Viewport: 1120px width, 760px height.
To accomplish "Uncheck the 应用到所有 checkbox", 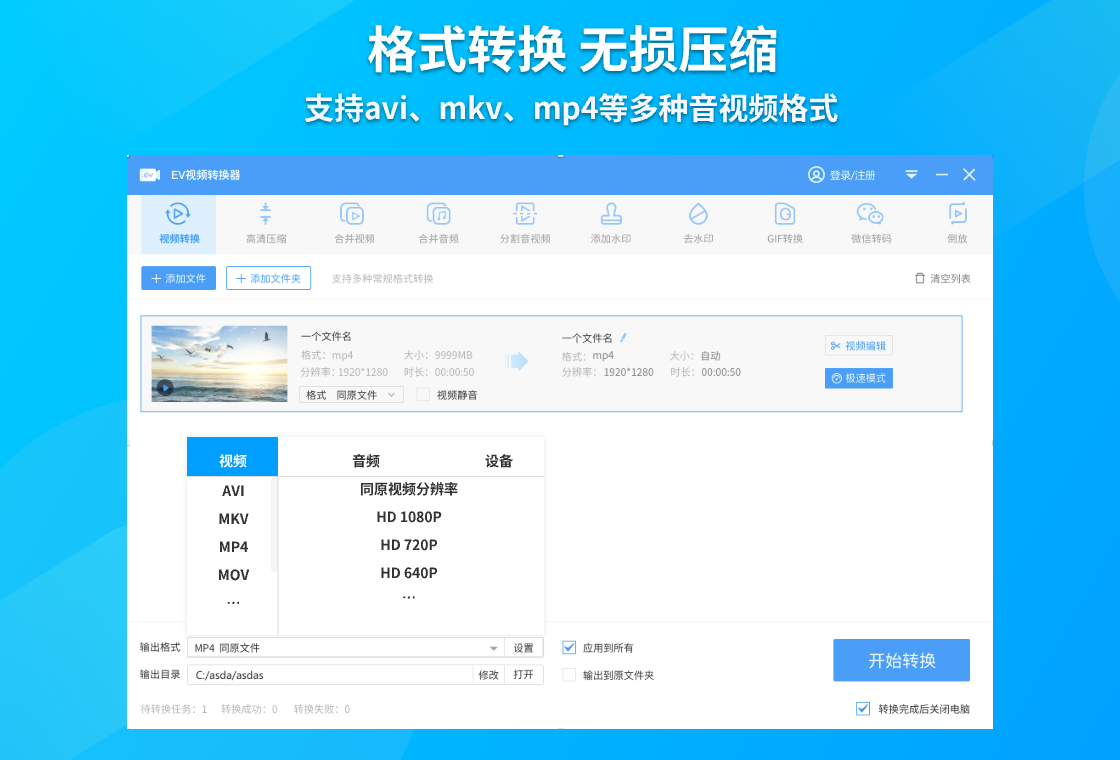I will [569, 648].
